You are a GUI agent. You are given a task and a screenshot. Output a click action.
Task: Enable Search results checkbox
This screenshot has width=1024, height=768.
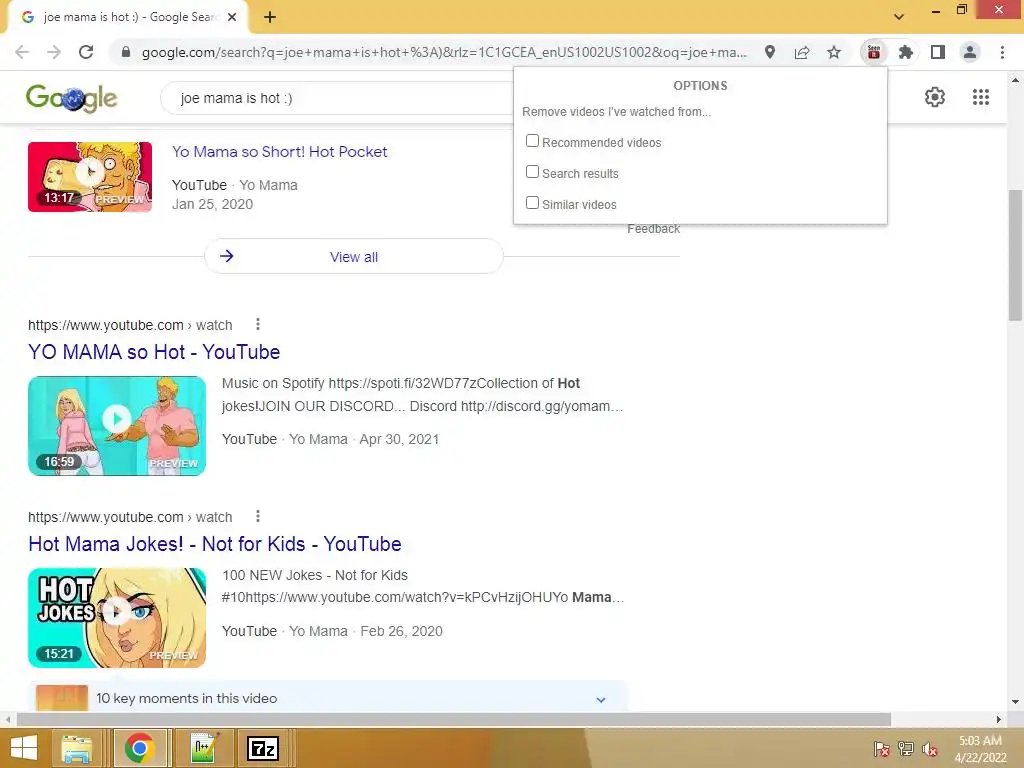point(532,171)
